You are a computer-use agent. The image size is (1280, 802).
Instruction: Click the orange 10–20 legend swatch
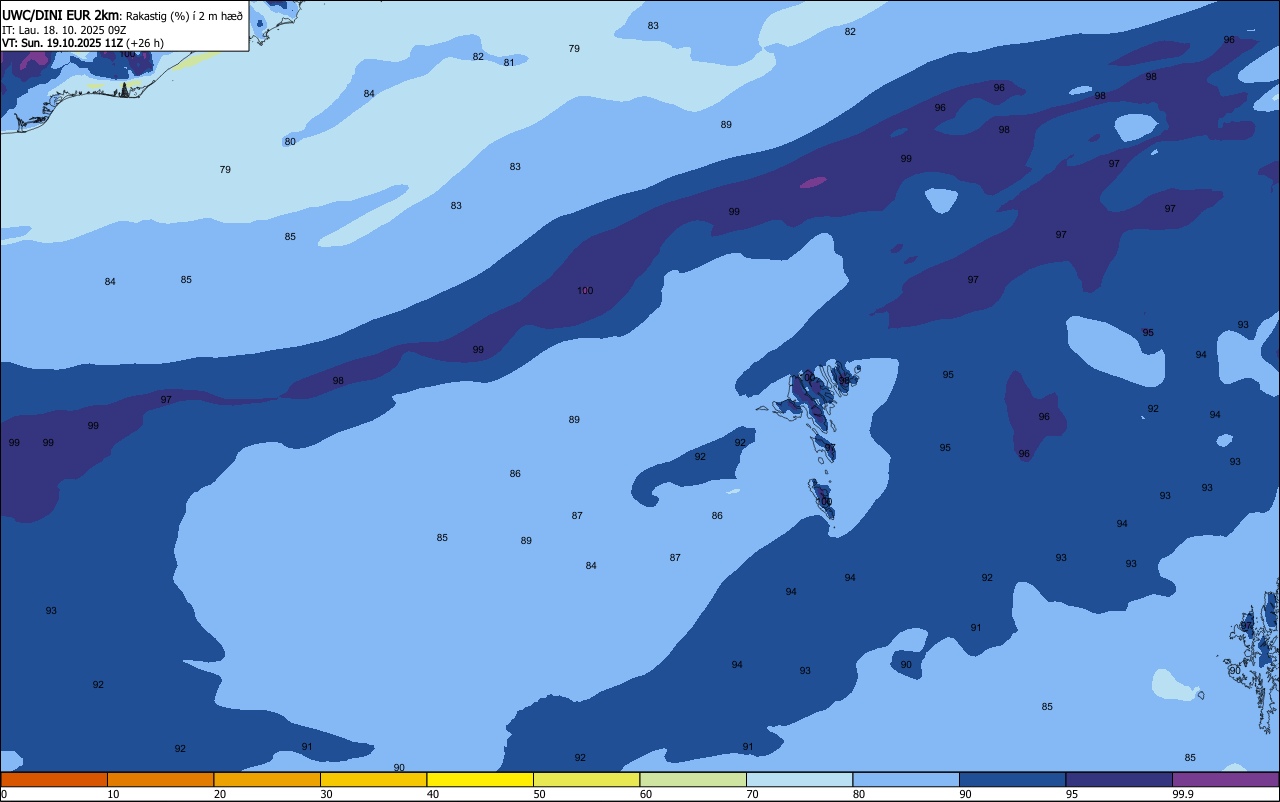[160, 779]
